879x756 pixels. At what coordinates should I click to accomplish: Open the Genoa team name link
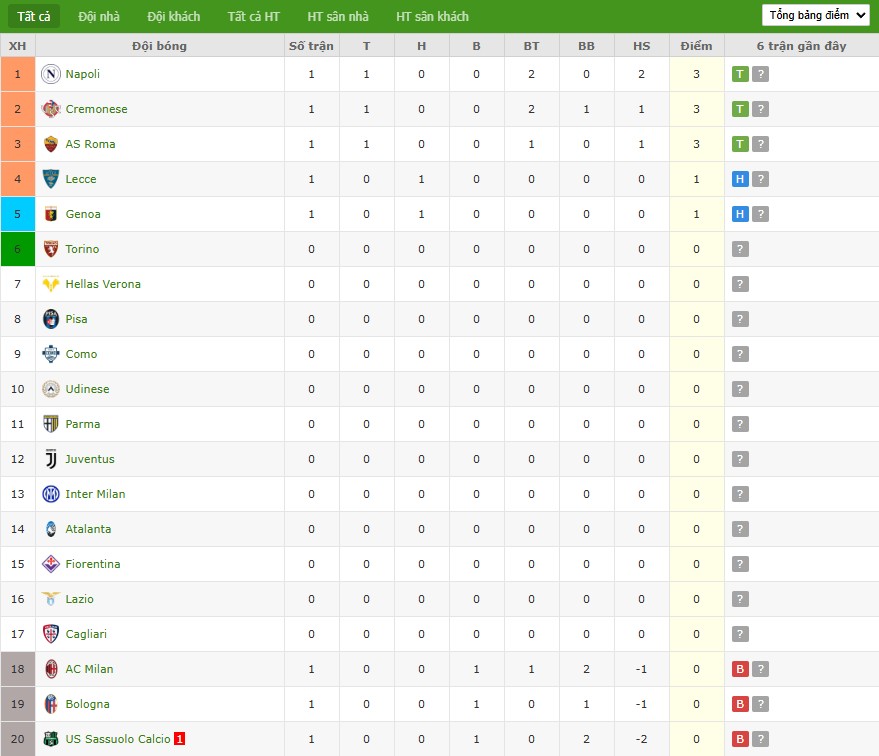[83, 214]
